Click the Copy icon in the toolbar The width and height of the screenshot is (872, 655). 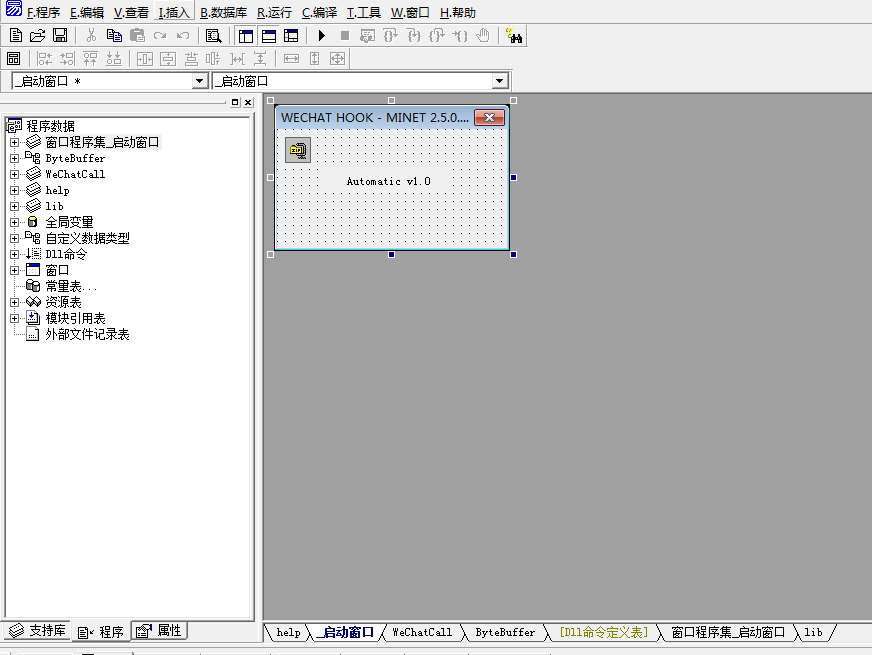tap(114, 36)
